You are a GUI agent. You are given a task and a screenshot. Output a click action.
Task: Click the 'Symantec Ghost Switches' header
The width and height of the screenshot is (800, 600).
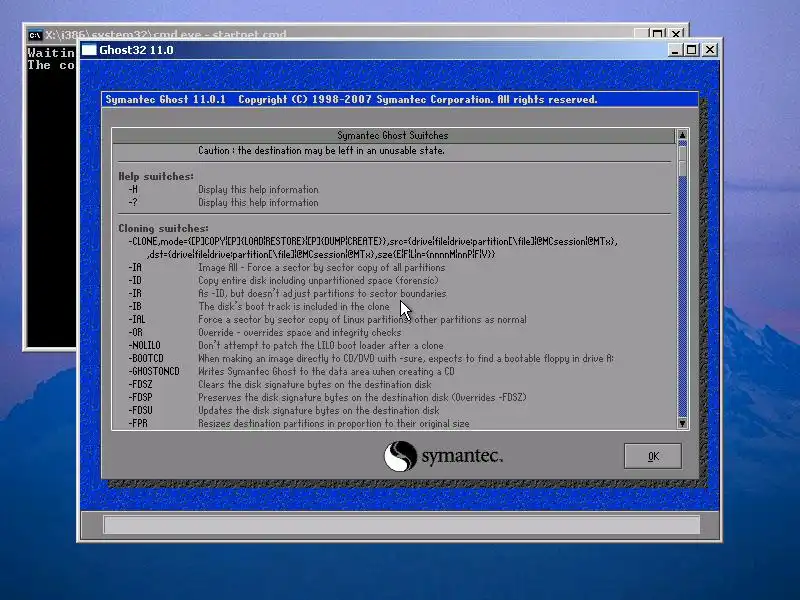393,135
